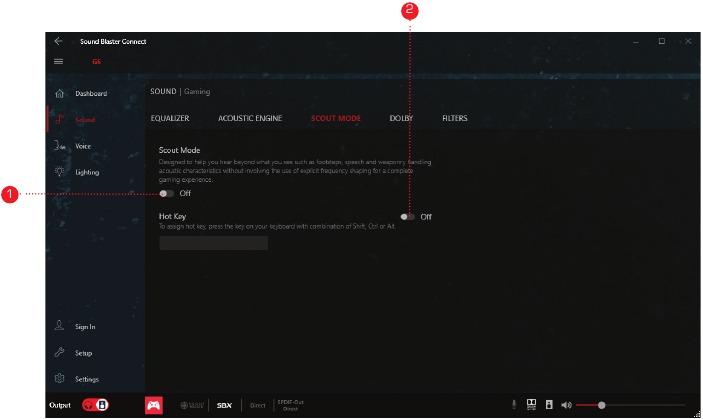Switch output between headphones and speakers
Screen dimensions: 703x419
pyautogui.click(x=95, y=405)
